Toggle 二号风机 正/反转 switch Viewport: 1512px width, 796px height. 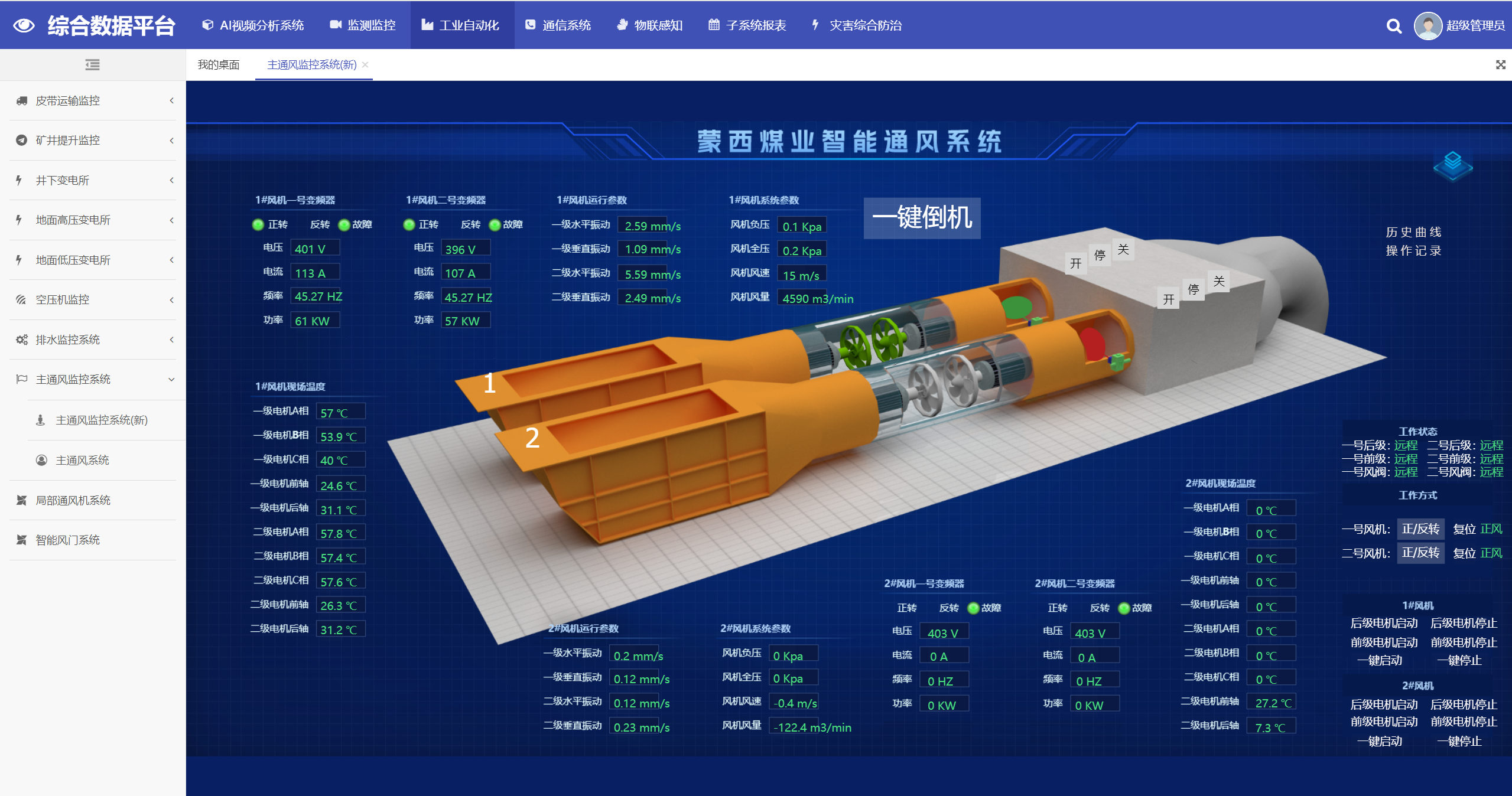[1420, 553]
